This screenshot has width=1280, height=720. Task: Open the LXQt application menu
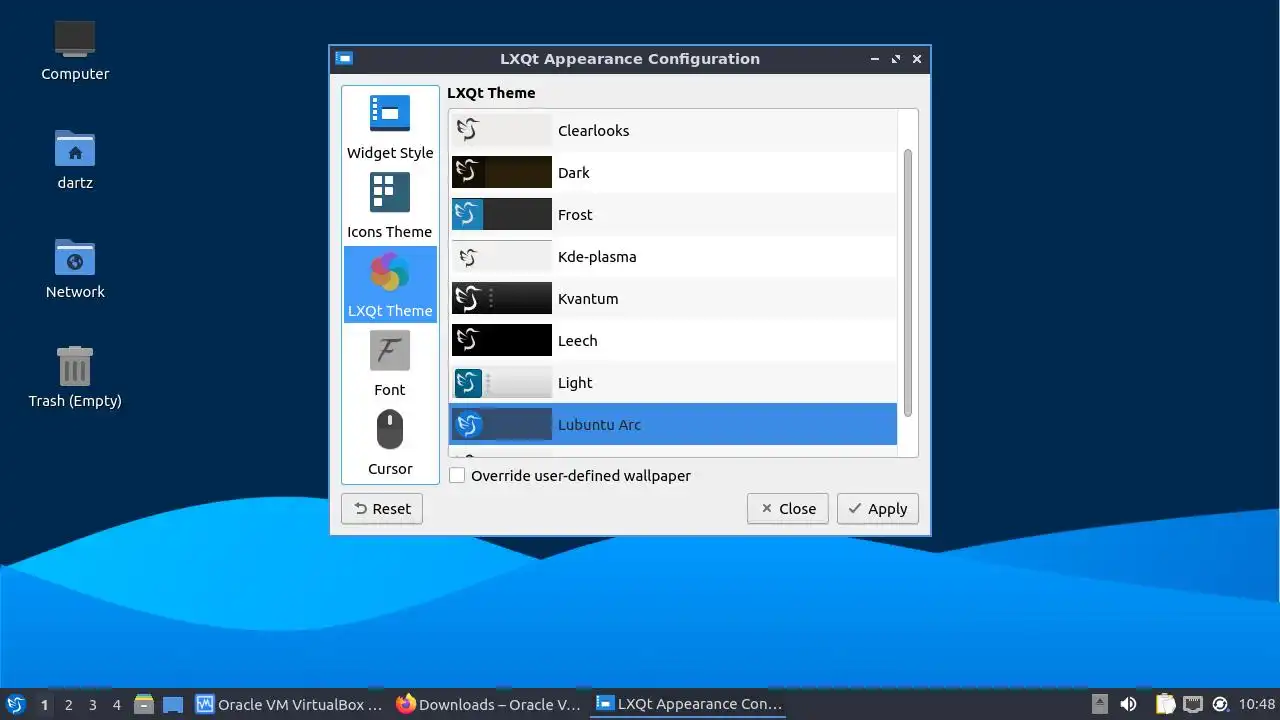tap(15, 704)
